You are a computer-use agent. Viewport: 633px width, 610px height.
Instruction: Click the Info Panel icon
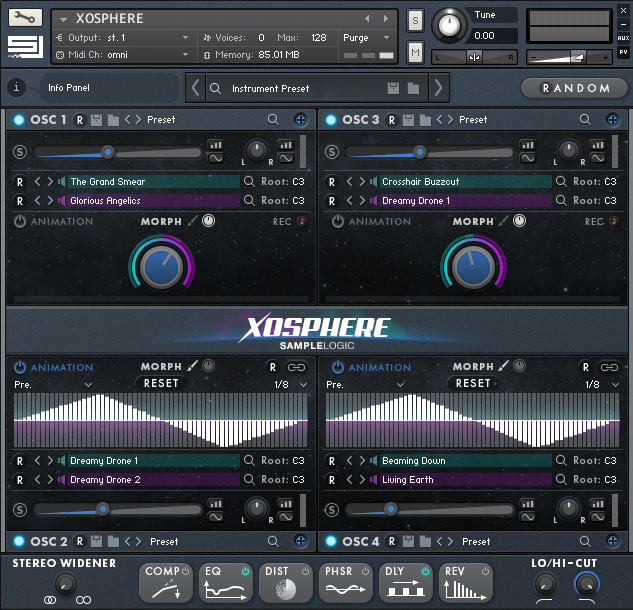click(16, 88)
